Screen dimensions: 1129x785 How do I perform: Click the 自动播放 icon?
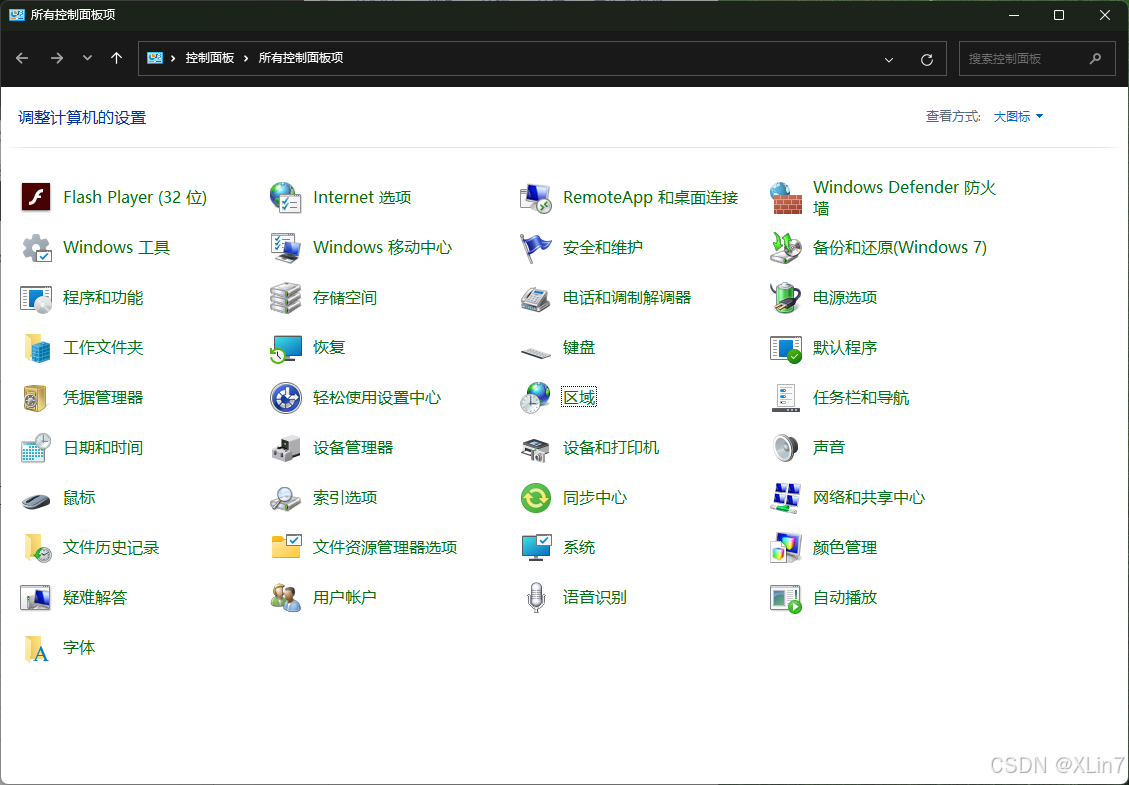pyautogui.click(x=786, y=598)
